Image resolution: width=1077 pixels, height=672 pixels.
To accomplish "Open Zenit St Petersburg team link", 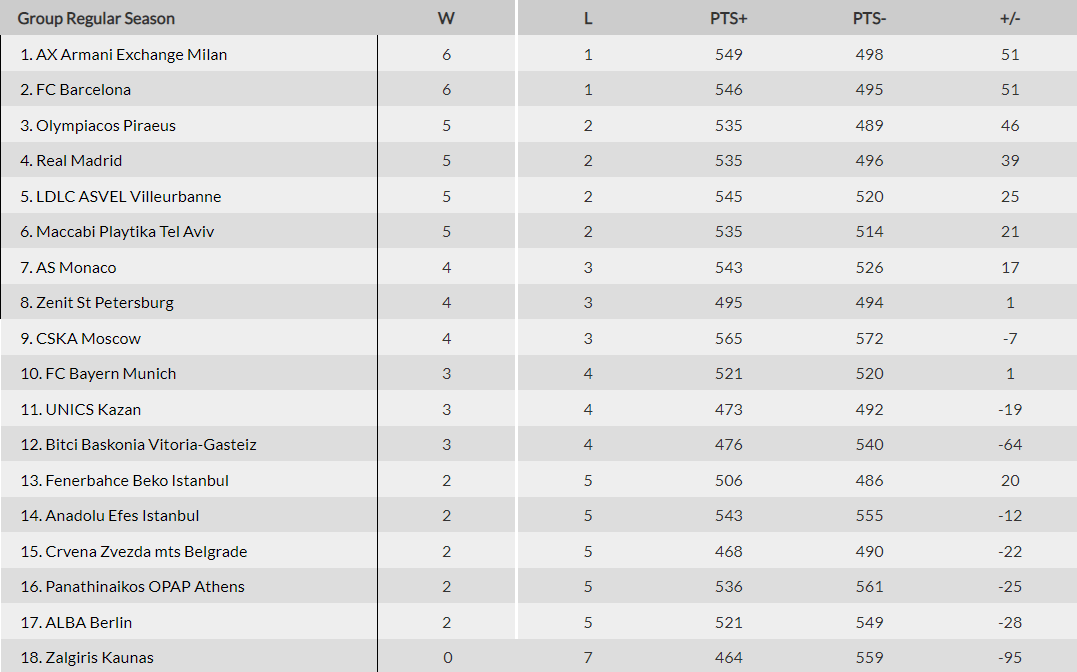I will tap(105, 302).
